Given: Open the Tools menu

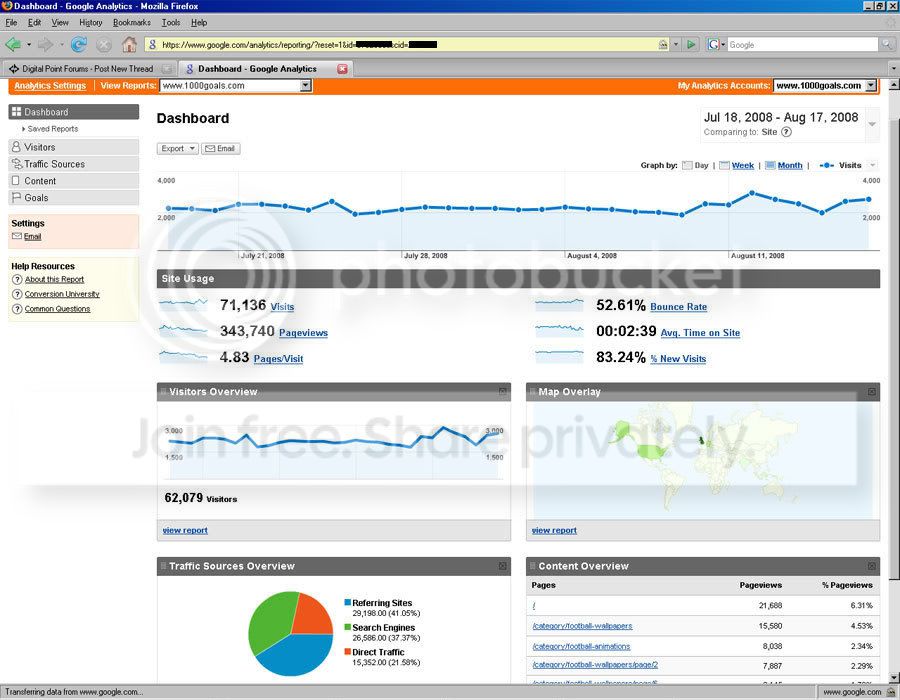Looking at the screenshot, I should tap(170, 22).
